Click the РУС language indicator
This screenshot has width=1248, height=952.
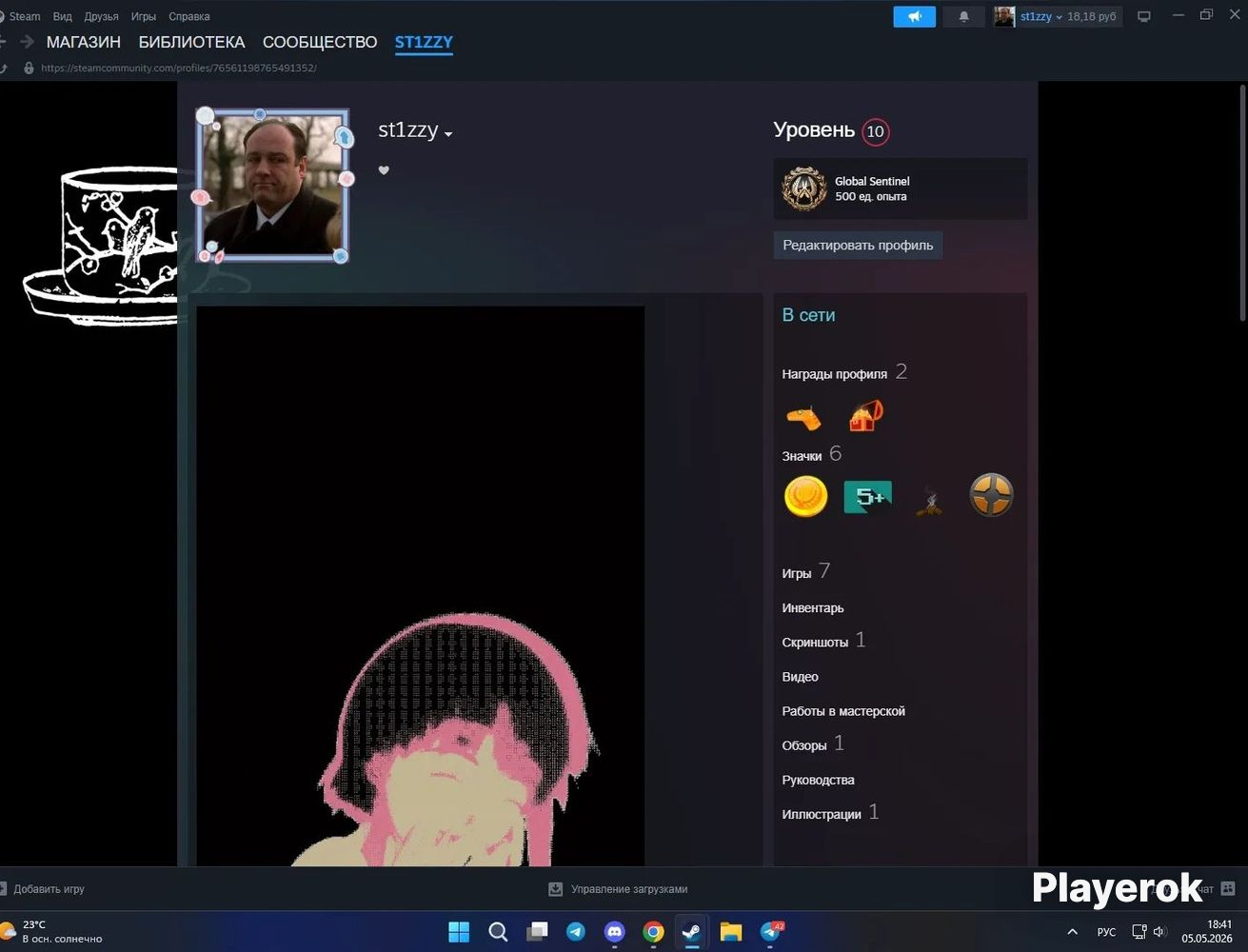(1106, 932)
